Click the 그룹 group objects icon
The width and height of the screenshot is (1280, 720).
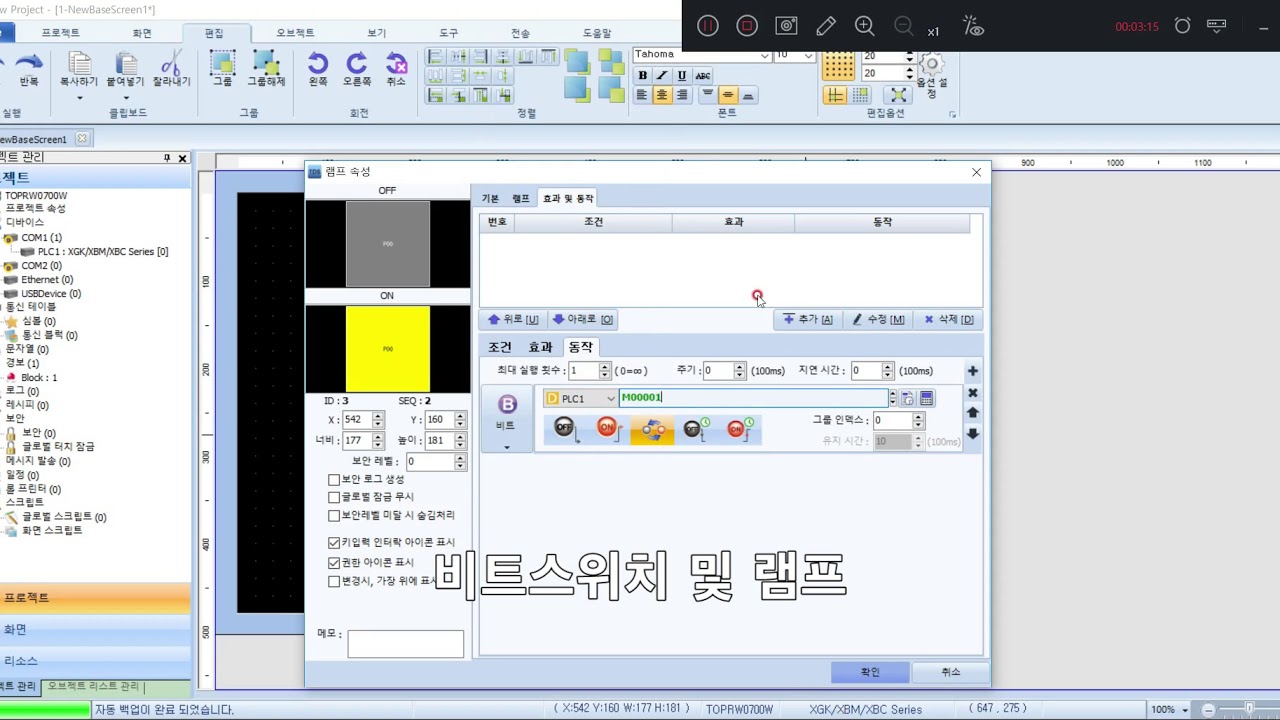(x=222, y=63)
